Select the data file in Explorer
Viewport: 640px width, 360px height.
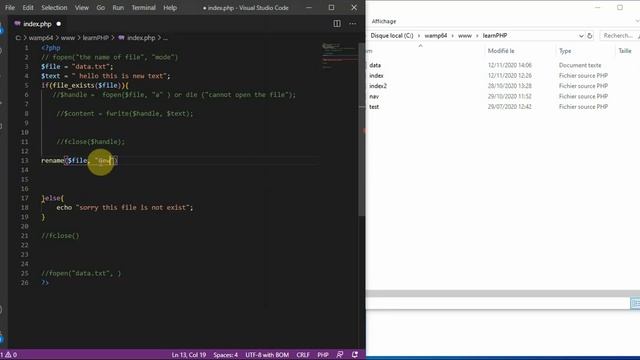tap(375, 65)
